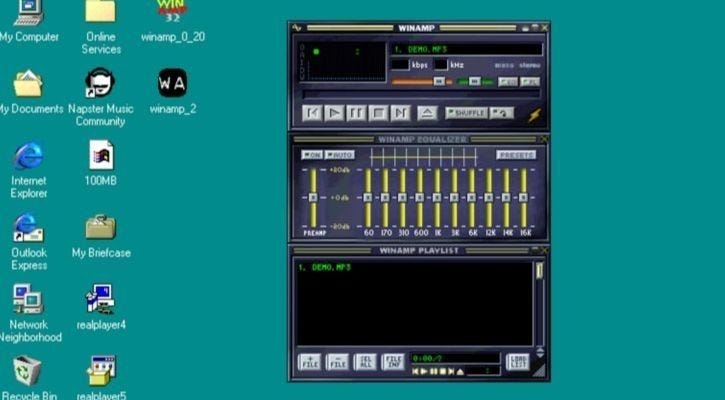Click the orange volume slider handle

[x=439, y=82]
